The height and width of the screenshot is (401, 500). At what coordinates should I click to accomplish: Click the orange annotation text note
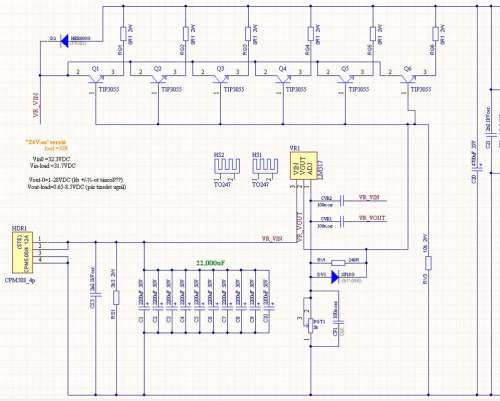47,145
